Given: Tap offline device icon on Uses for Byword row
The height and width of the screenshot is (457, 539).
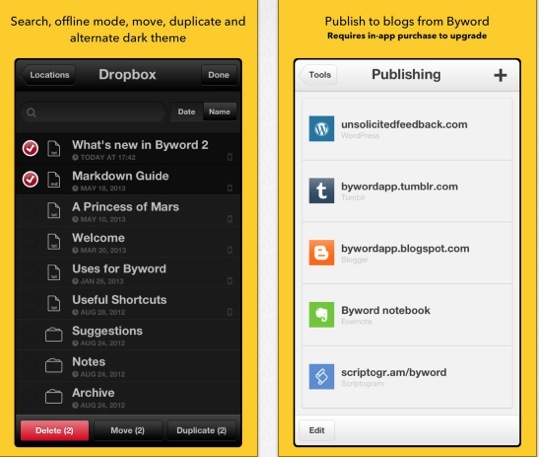Looking at the screenshot, I should point(230,281).
